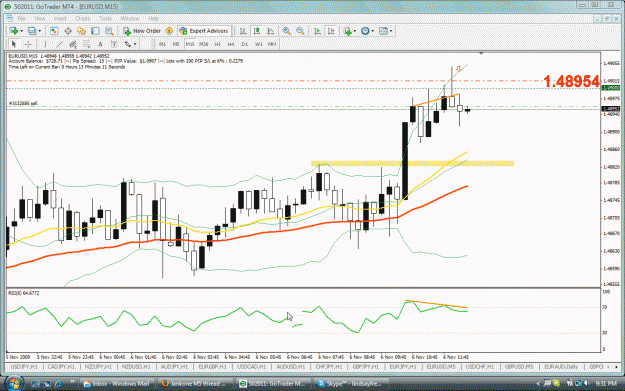This screenshot has height=391, width=625.
Task: Open the Profiles toolbar icon
Action: 32,31
